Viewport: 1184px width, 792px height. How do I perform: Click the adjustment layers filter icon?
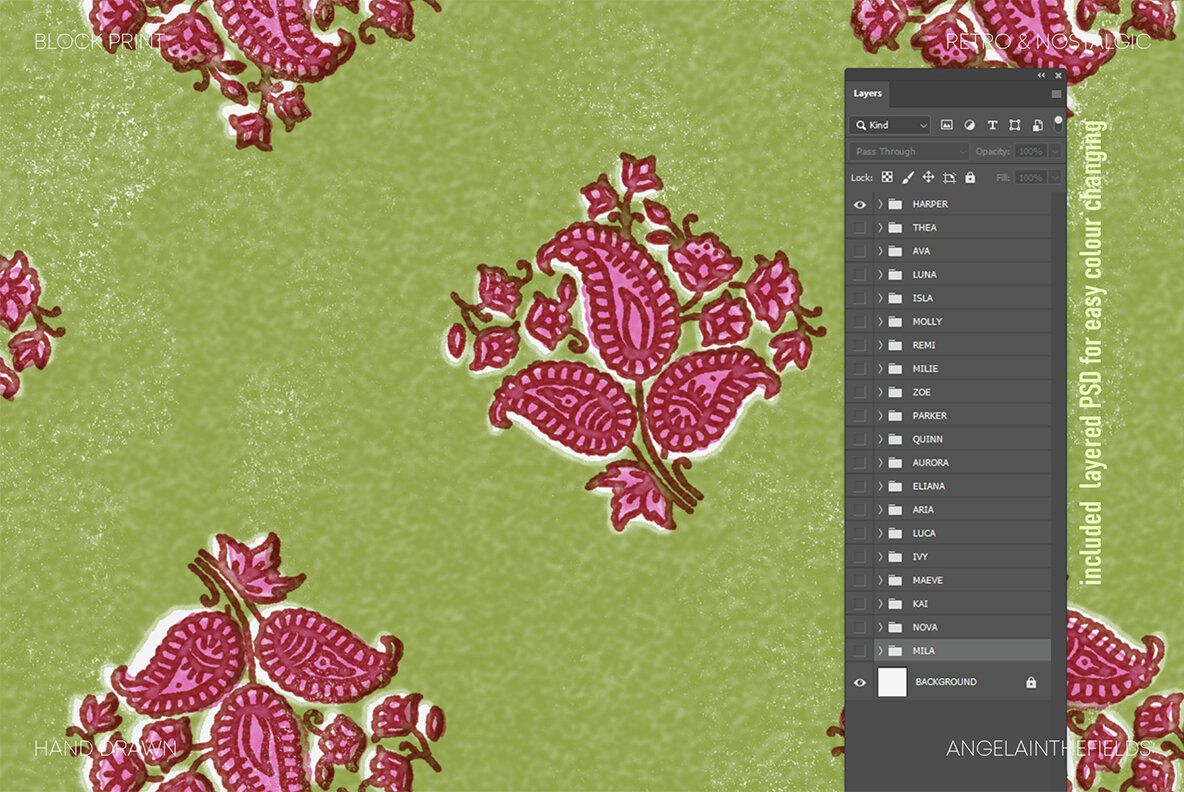coord(970,125)
